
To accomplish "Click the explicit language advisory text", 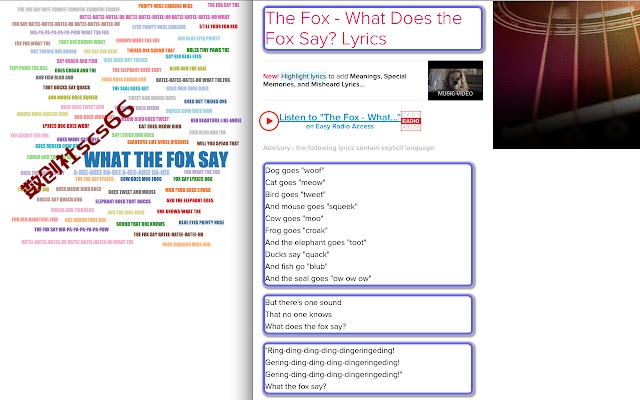I will [349, 148].
